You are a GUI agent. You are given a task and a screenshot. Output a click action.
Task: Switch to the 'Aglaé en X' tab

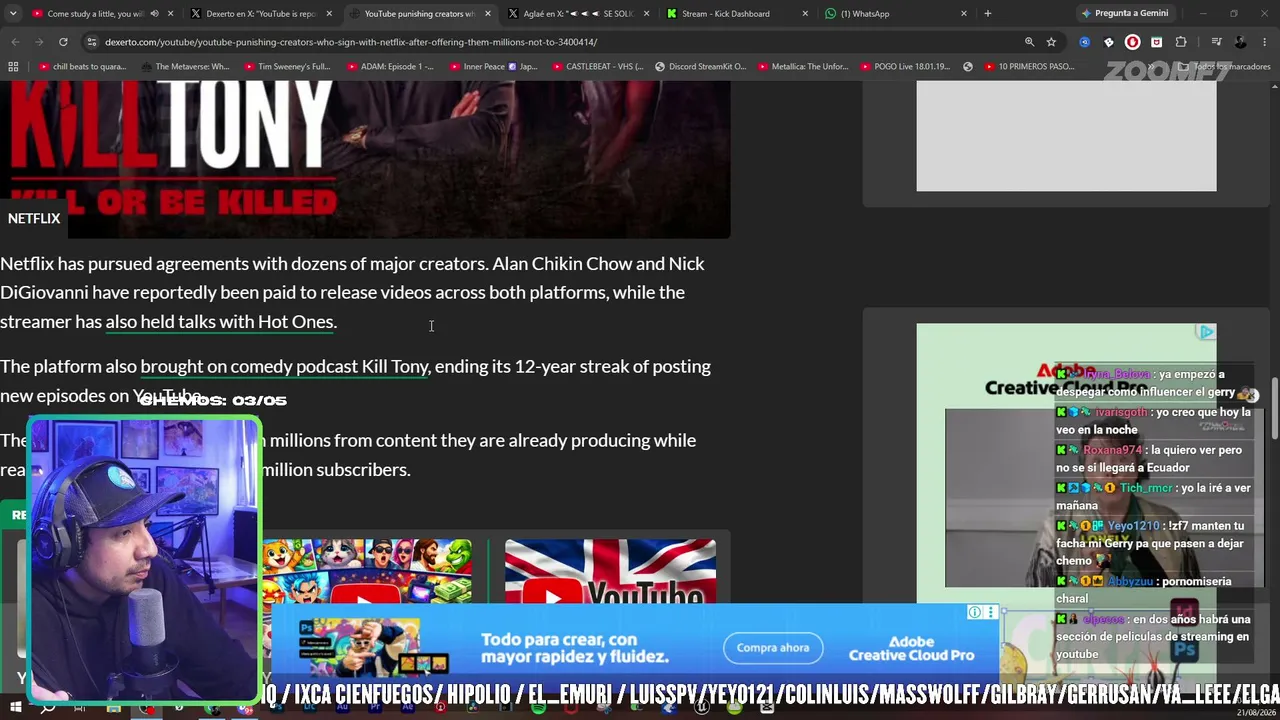pyautogui.click(x=578, y=14)
